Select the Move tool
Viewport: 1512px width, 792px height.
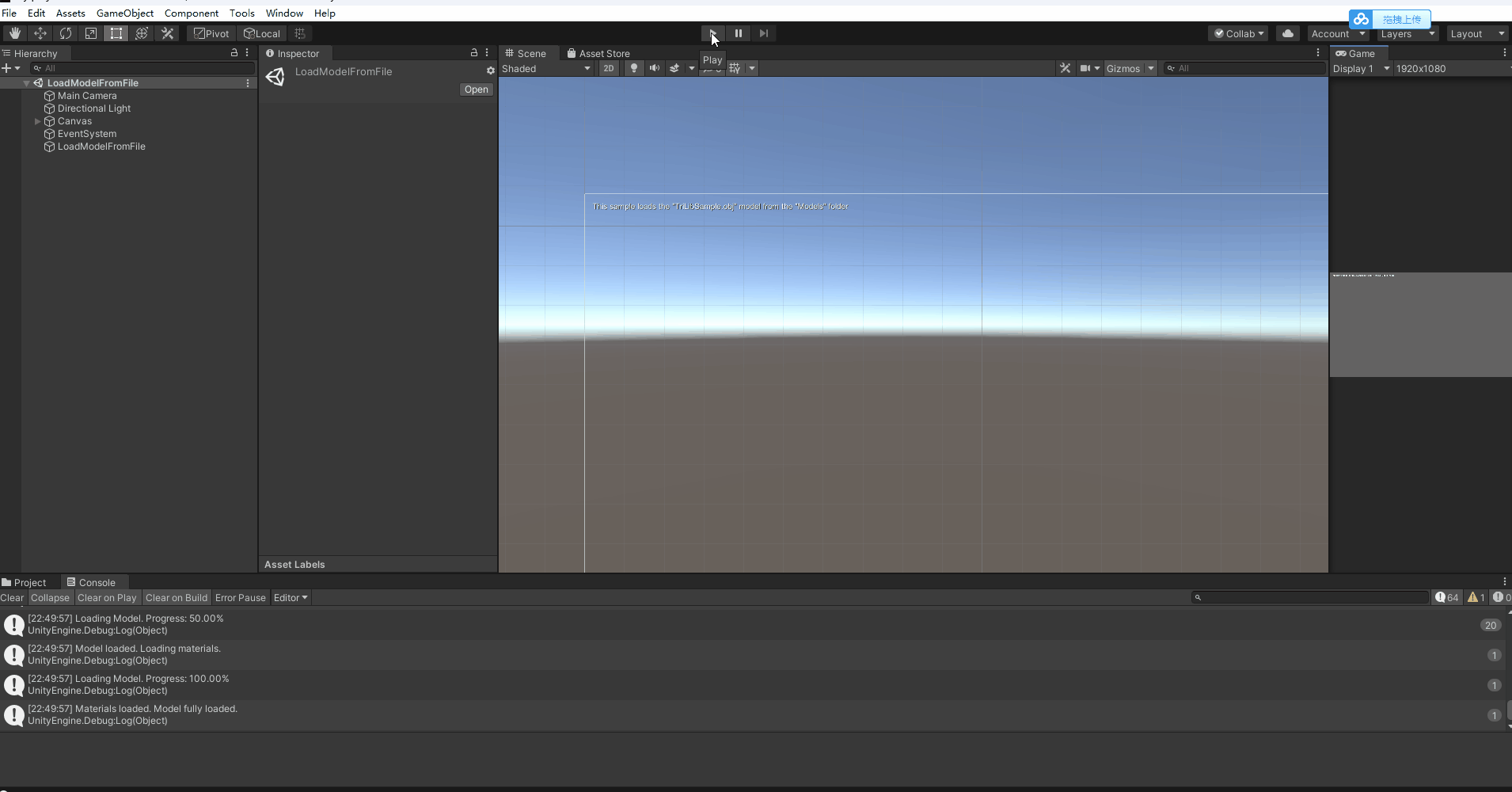point(40,33)
